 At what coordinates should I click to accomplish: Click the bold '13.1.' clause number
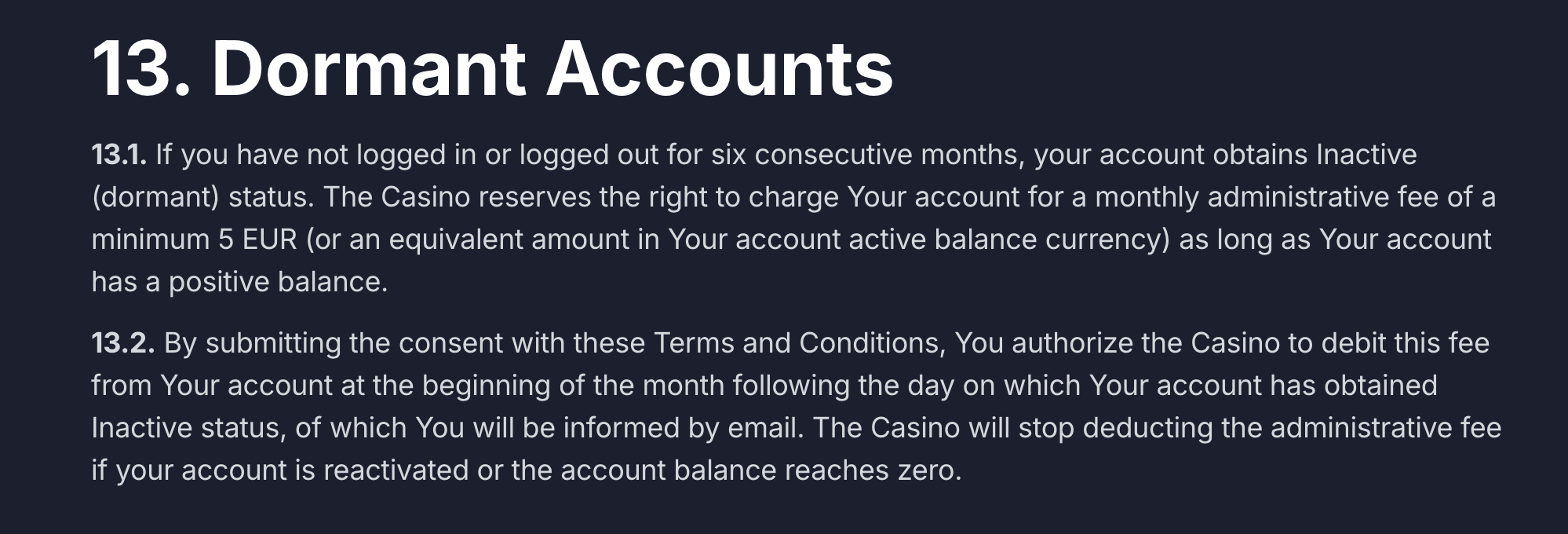coord(119,155)
